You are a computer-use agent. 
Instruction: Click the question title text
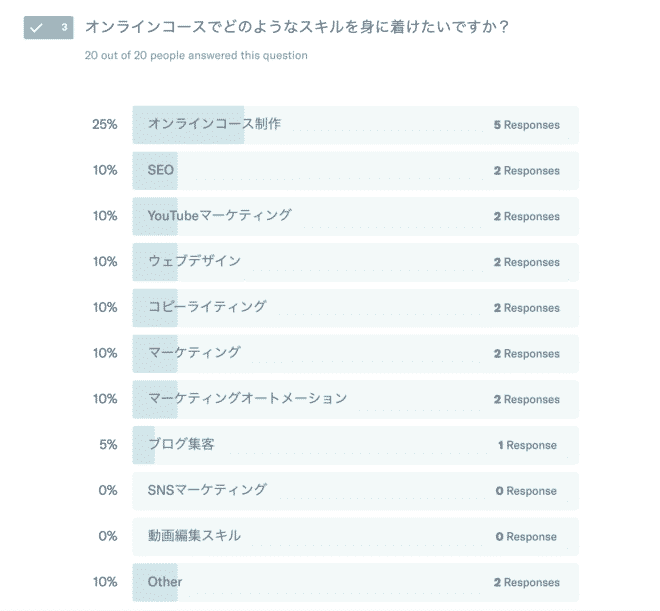pyautogui.click(x=297, y=27)
